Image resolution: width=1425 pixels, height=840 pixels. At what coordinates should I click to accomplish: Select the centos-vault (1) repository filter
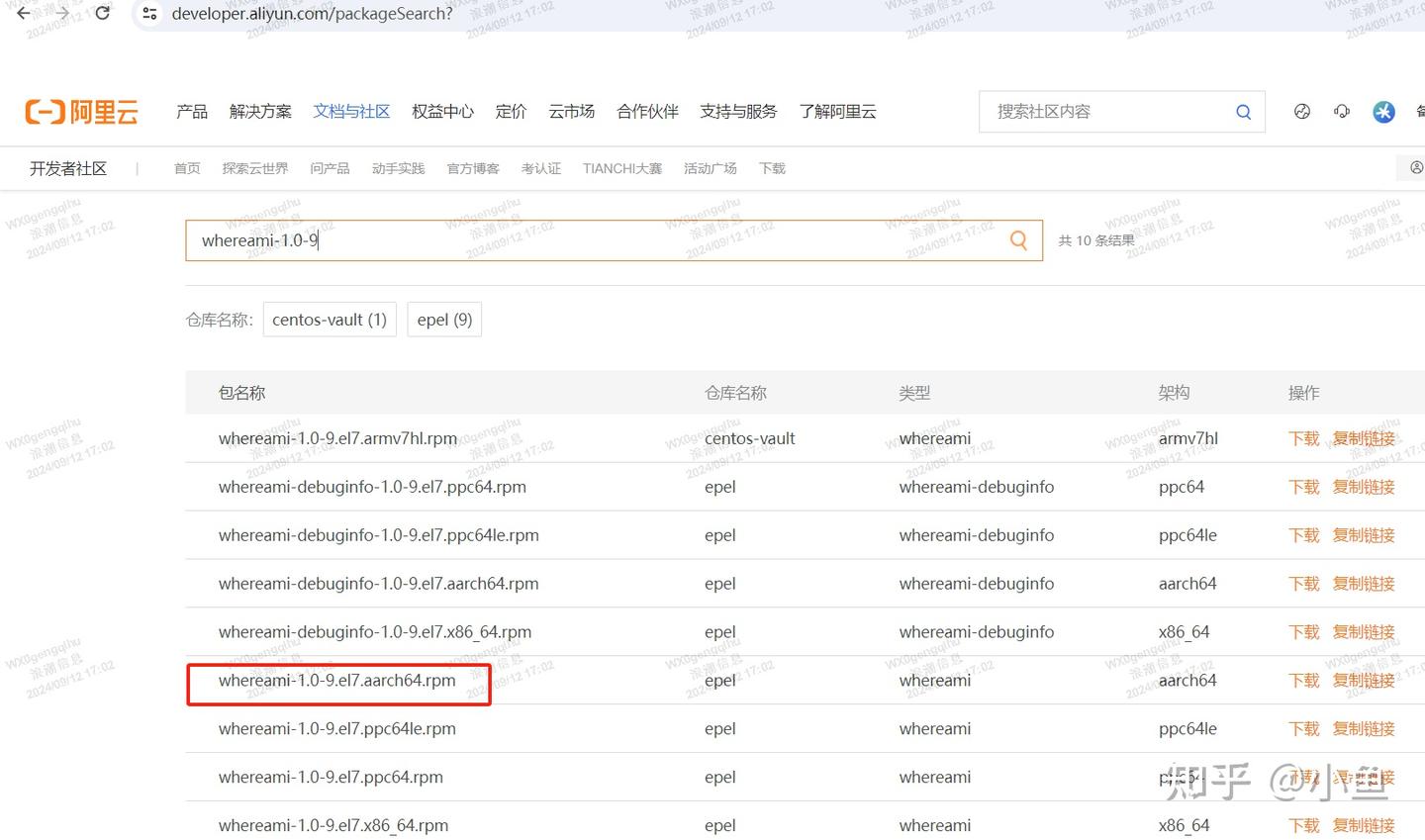[x=330, y=319]
